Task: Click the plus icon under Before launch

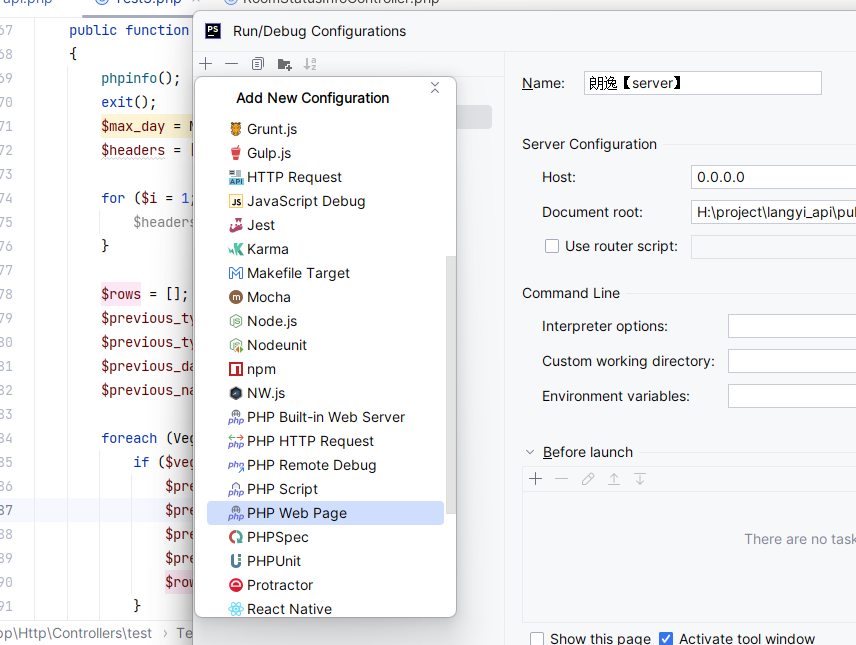Action: (x=535, y=478)
